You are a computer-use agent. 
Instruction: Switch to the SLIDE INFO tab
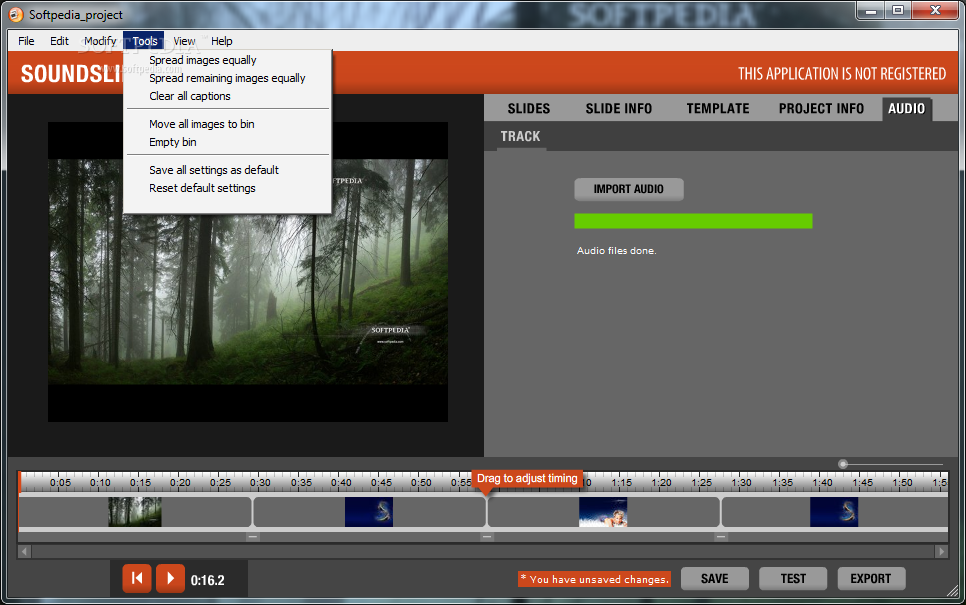(x=619, y=108)
